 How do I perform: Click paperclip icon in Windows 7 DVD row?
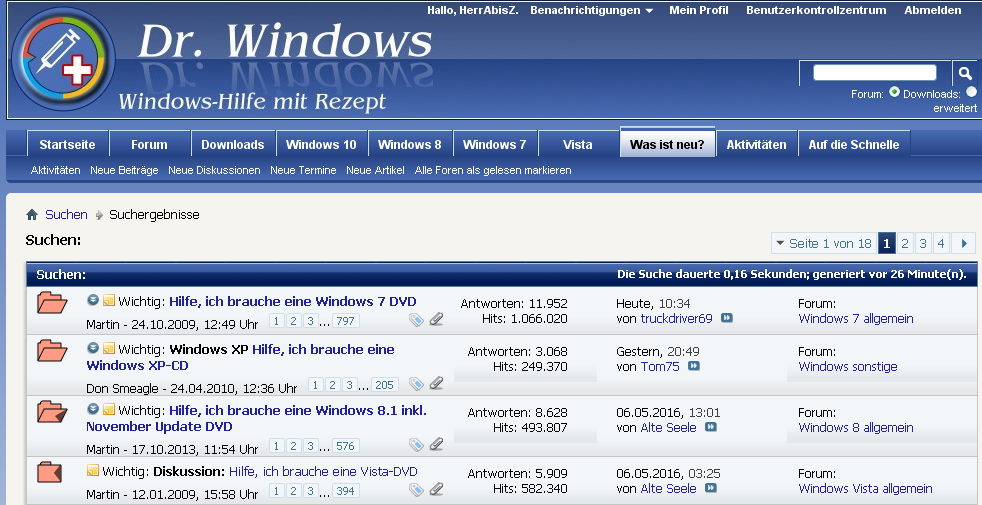click(x=437, y=320)
